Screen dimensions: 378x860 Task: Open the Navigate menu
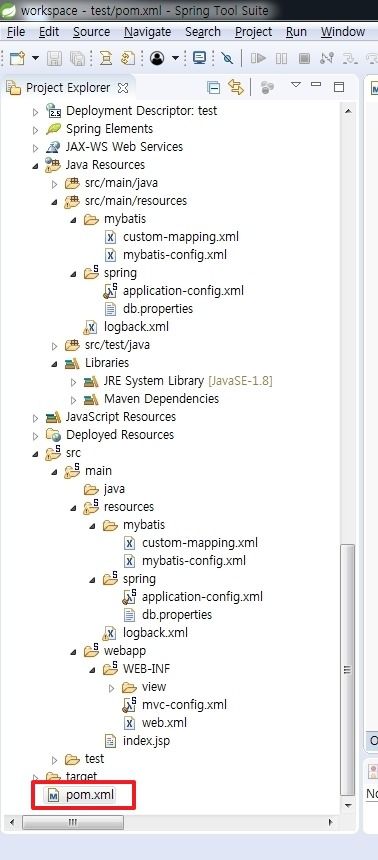tap(148, 32)
